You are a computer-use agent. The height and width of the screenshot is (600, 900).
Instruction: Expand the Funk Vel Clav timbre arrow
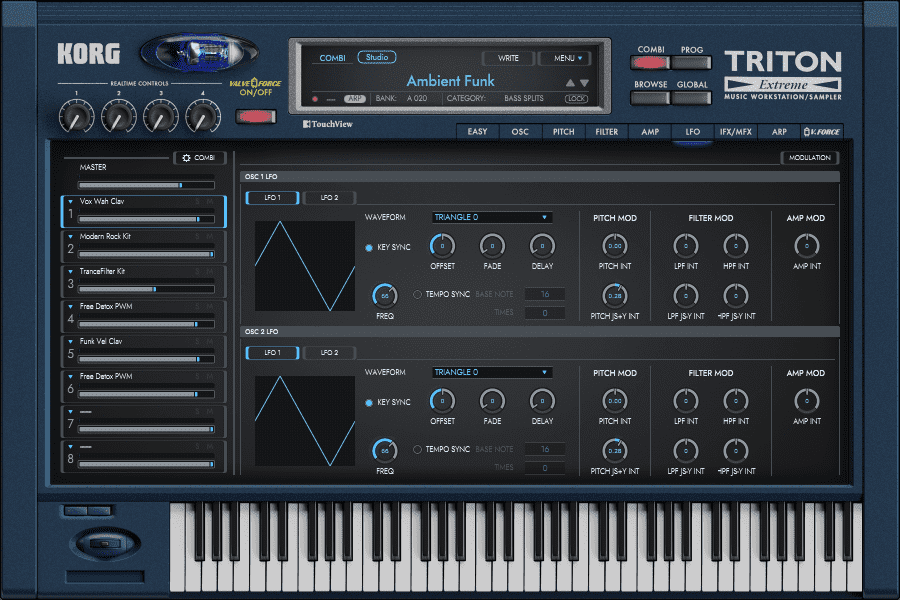(x=71, y=342)
